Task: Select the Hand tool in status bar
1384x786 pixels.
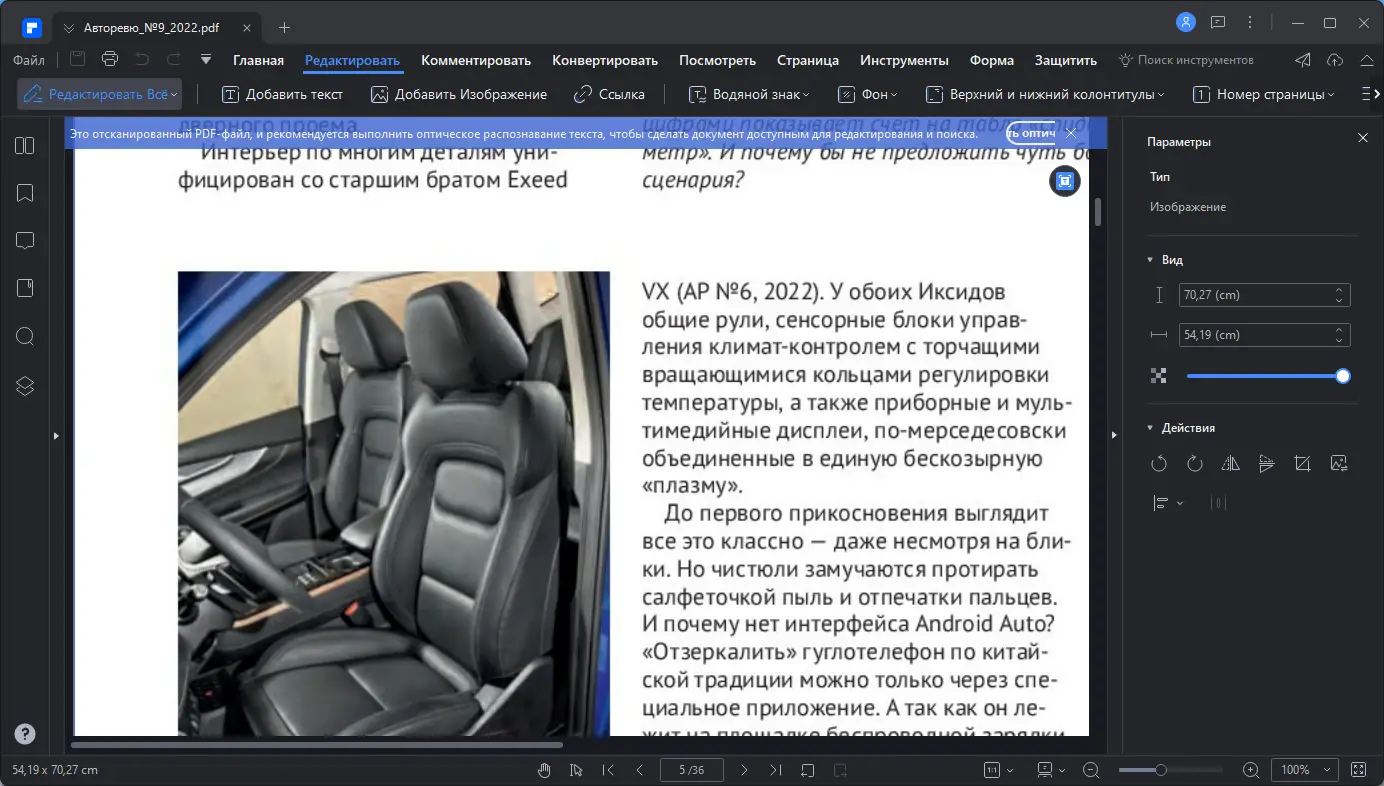Action: tap(543, 770)
